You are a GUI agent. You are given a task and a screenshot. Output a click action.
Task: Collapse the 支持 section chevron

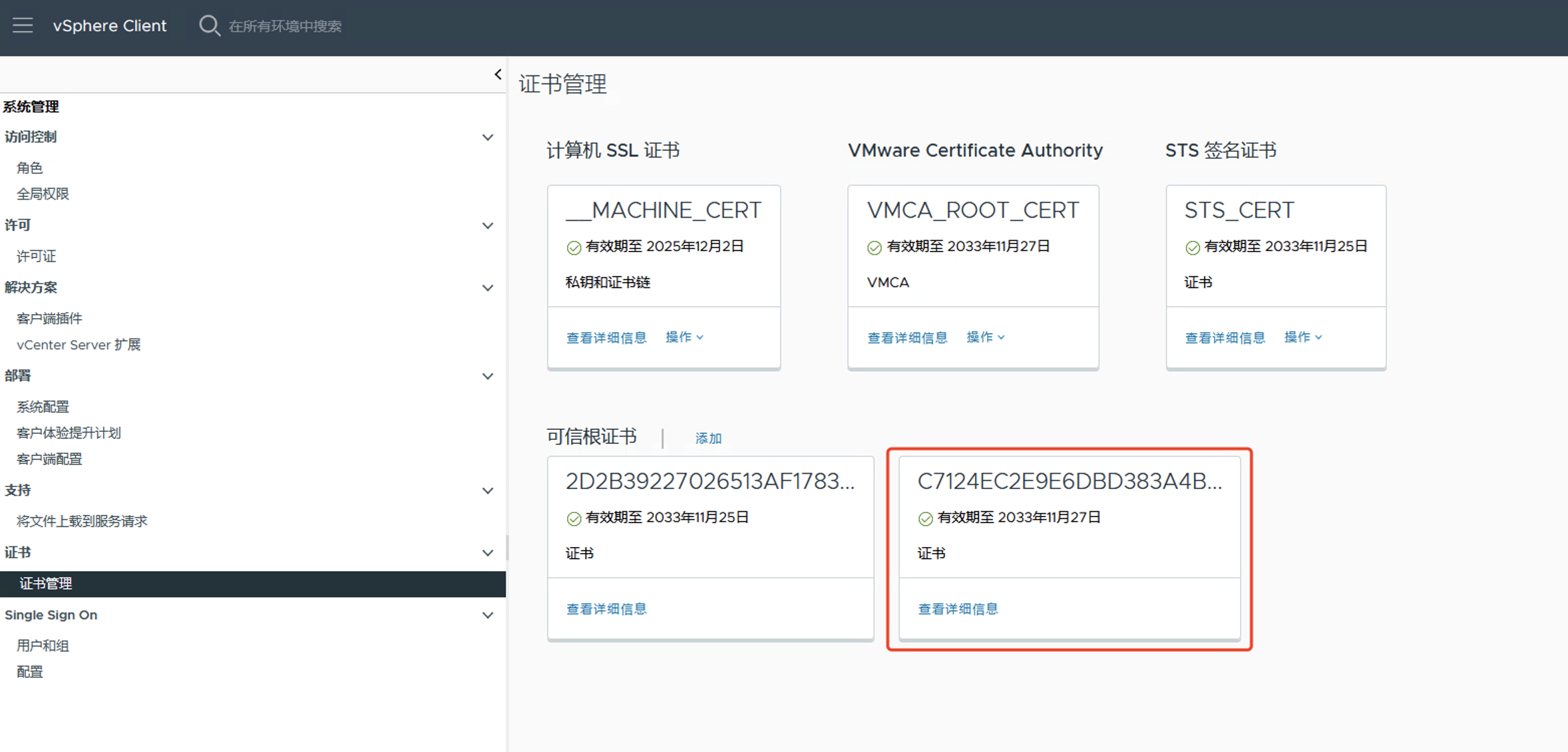(488, 491)
